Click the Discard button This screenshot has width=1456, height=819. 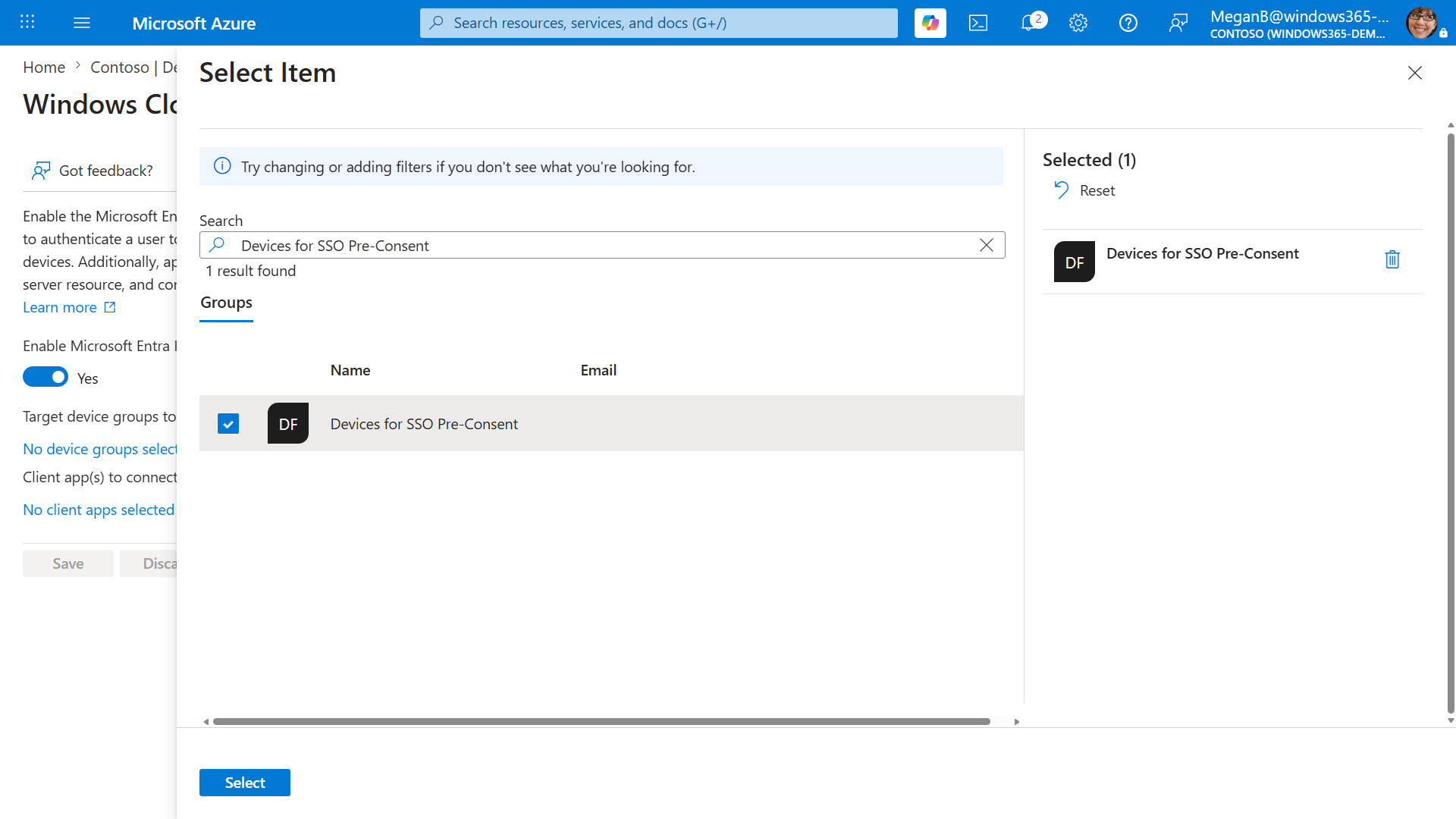(x=149, y=563)
